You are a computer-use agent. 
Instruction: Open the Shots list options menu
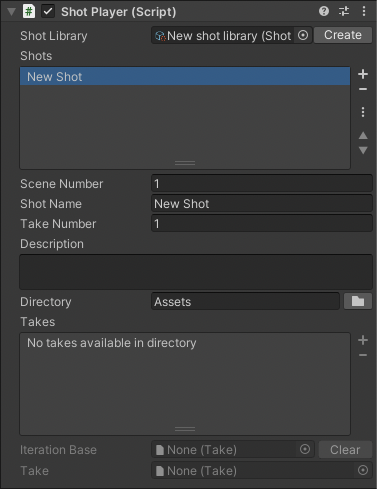tap(363, 112)
